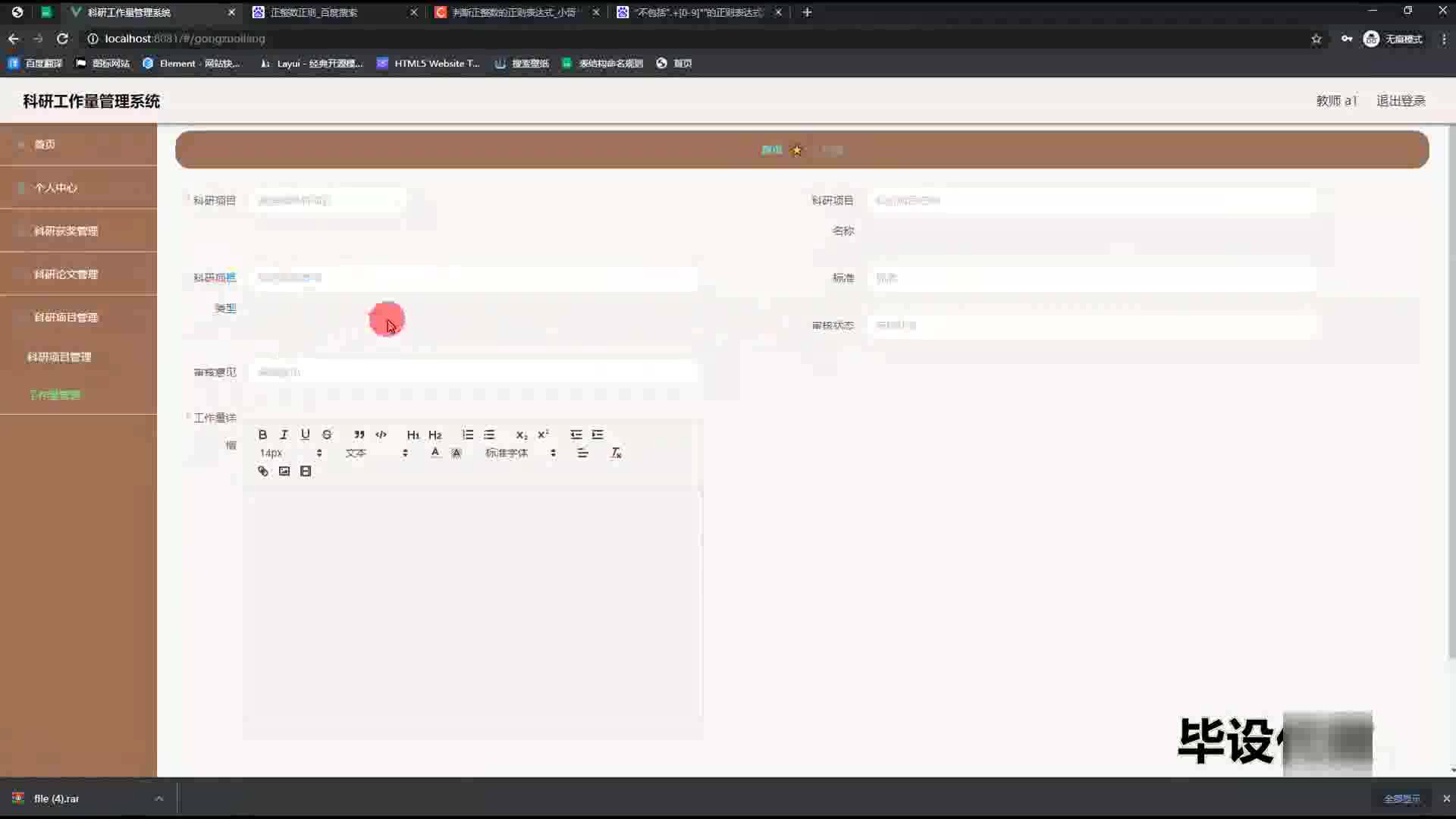Insert a video into editor
Image resolution: width=1456 pixels, height=819 pixels.
(306, 471)
